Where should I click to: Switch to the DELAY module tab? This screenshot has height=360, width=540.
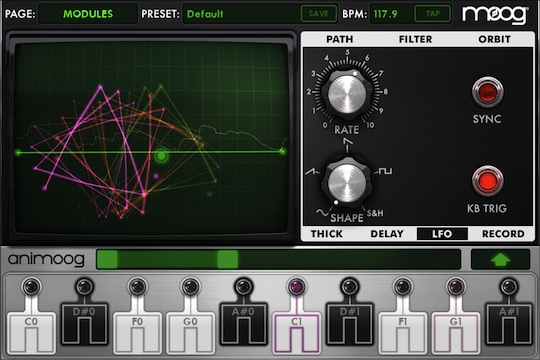tap(387, 234)
